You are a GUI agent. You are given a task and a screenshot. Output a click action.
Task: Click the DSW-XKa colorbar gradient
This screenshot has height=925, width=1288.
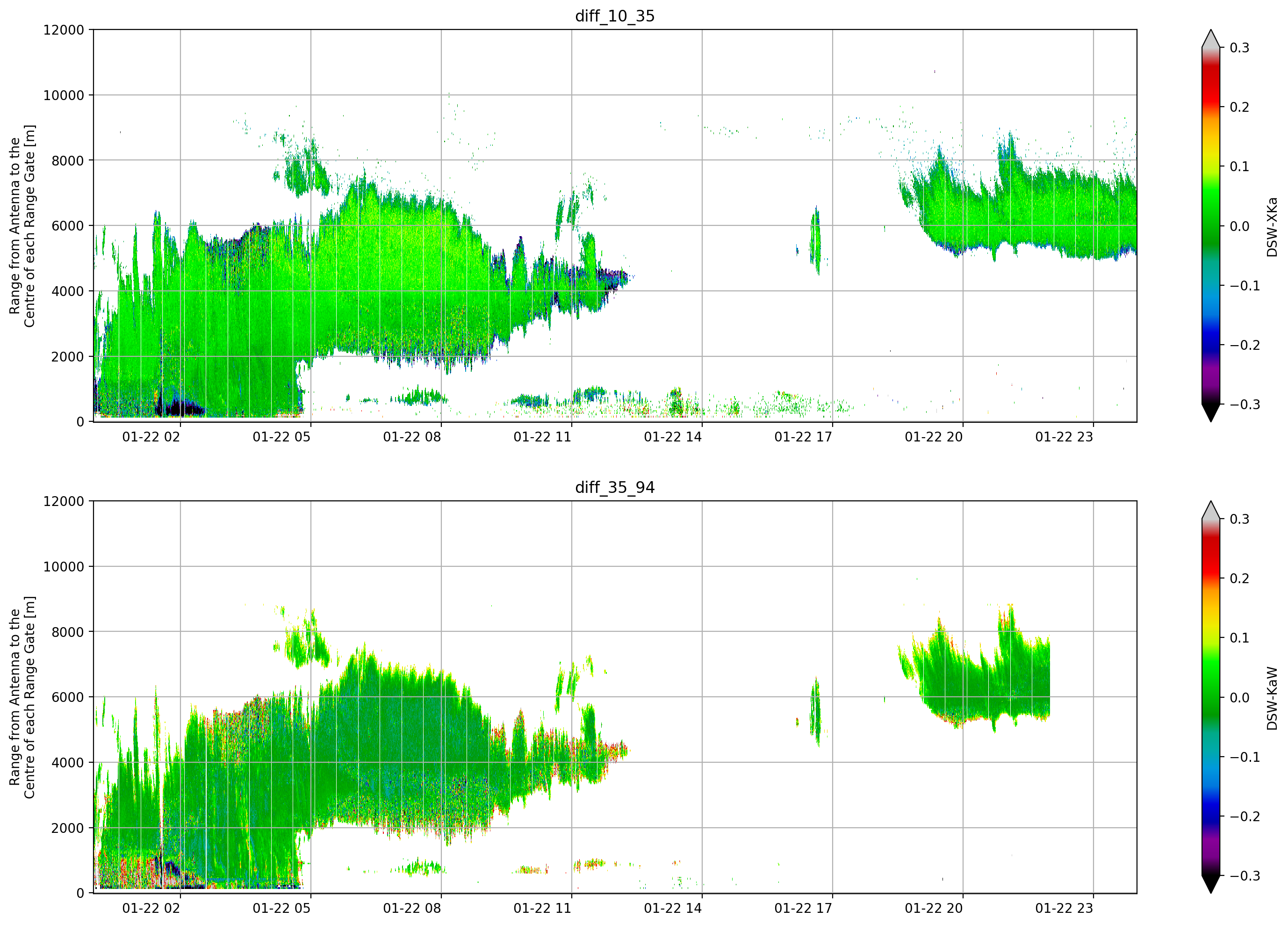click(x=1211, y=226)
